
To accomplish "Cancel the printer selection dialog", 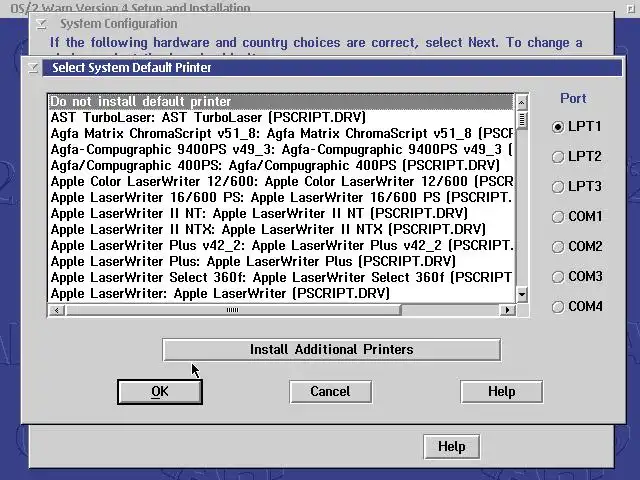I will pyautogui.click(x=330, y=391).
